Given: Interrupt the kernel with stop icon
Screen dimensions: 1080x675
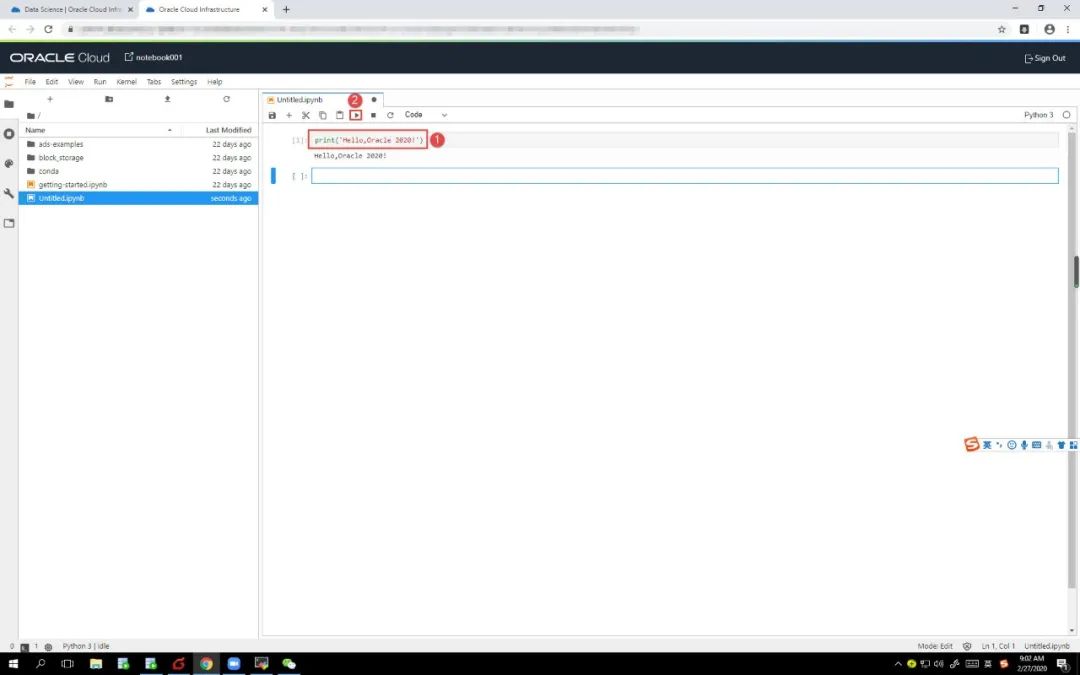Looking at the screenshot, I should (x=373, y=115).
